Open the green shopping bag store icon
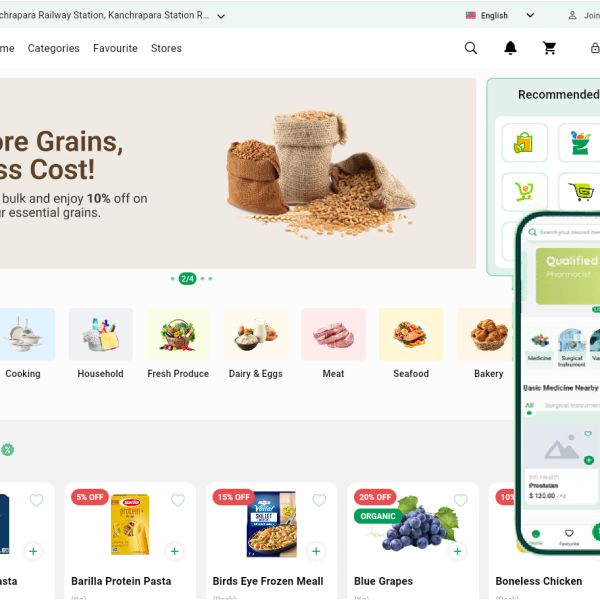 coord(524,143)
